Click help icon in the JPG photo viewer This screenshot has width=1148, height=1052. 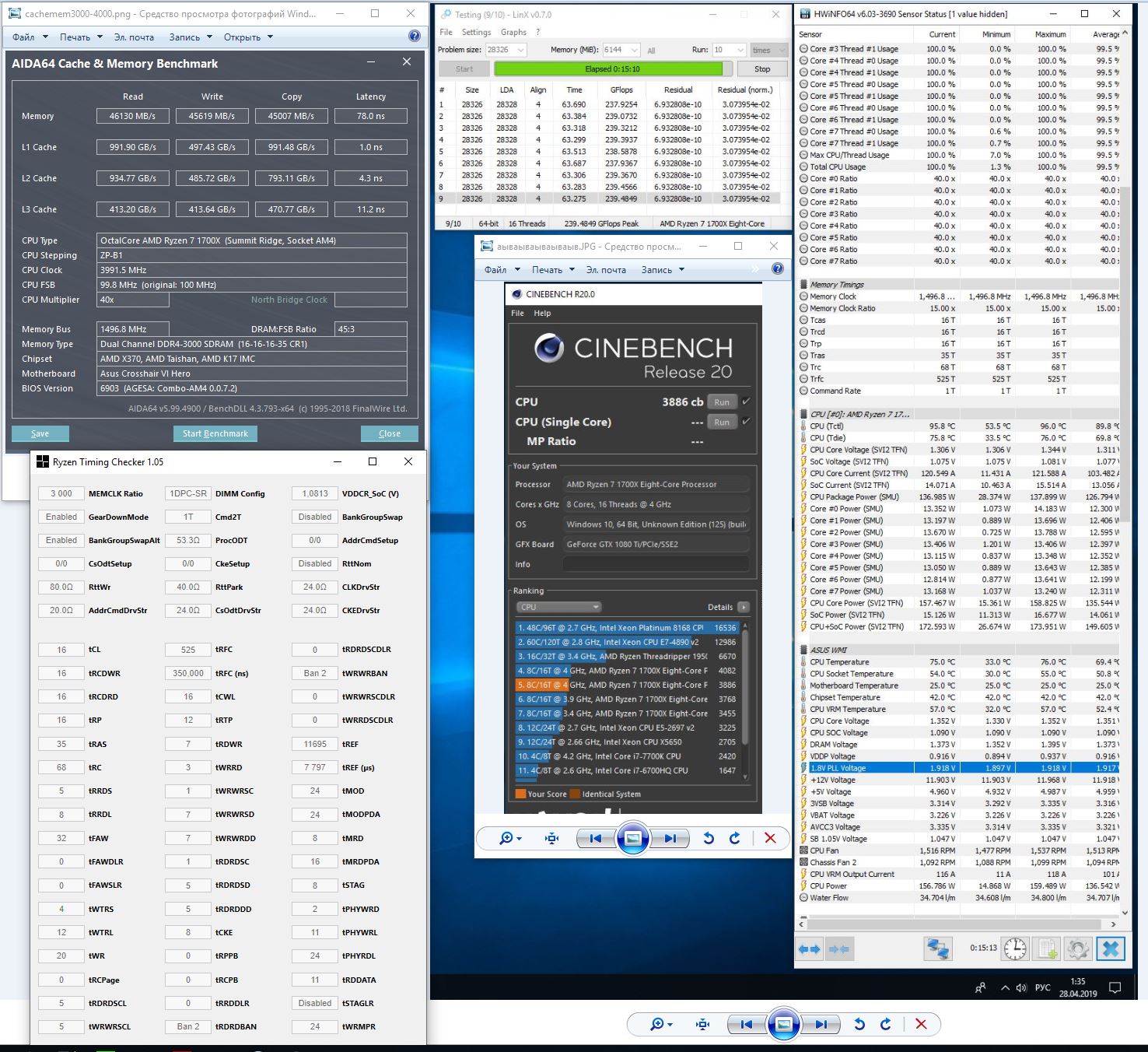point(777,269)
